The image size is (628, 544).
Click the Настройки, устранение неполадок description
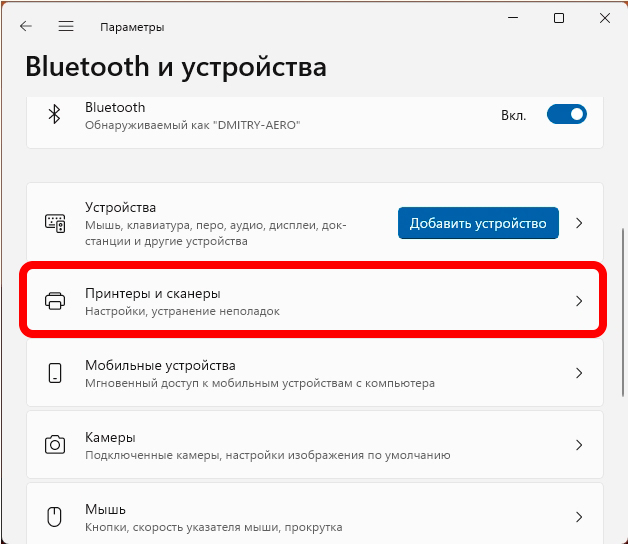tap(183, 311)
